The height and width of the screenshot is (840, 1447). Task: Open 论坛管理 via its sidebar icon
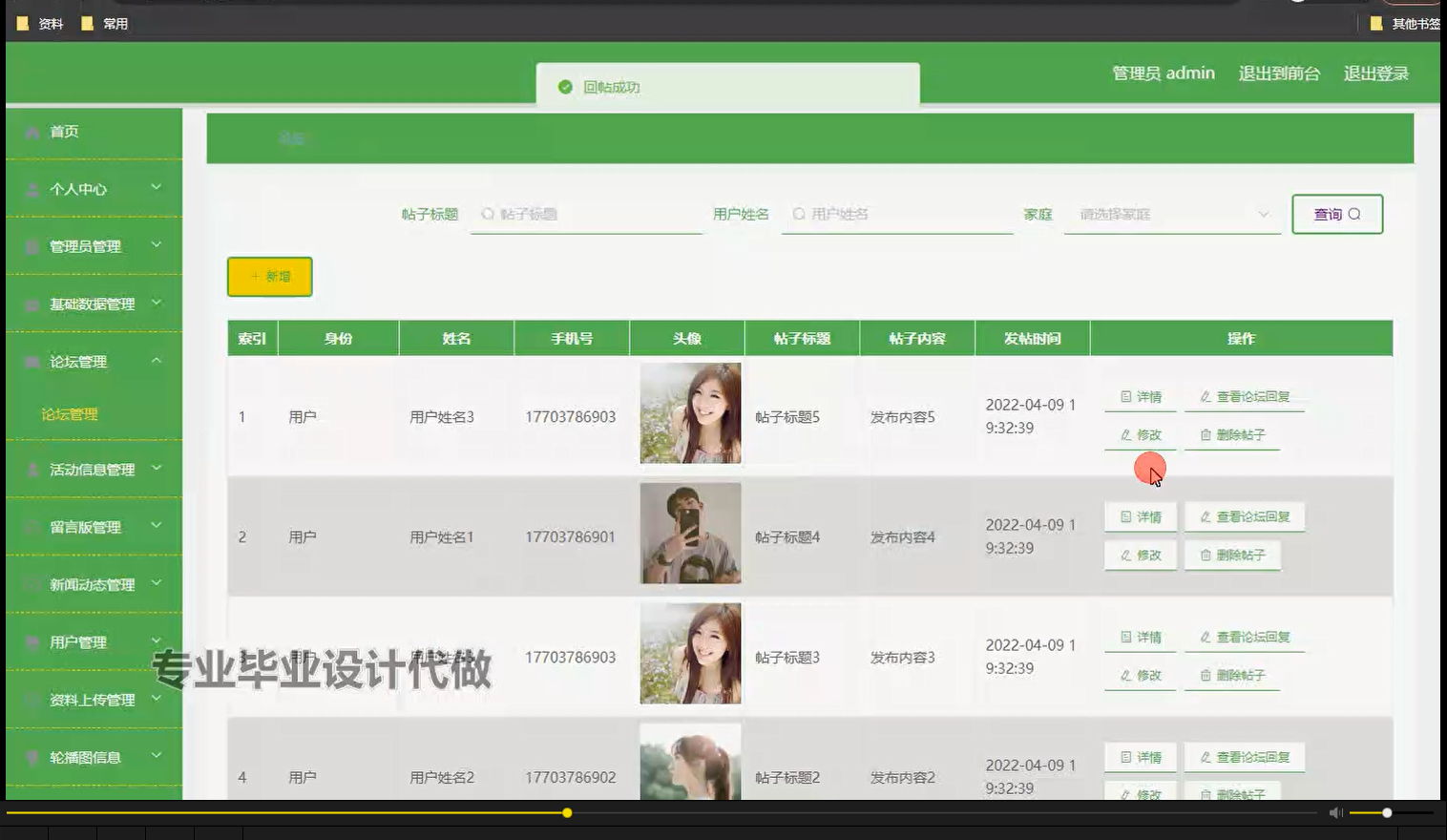(x=31, y=362)
